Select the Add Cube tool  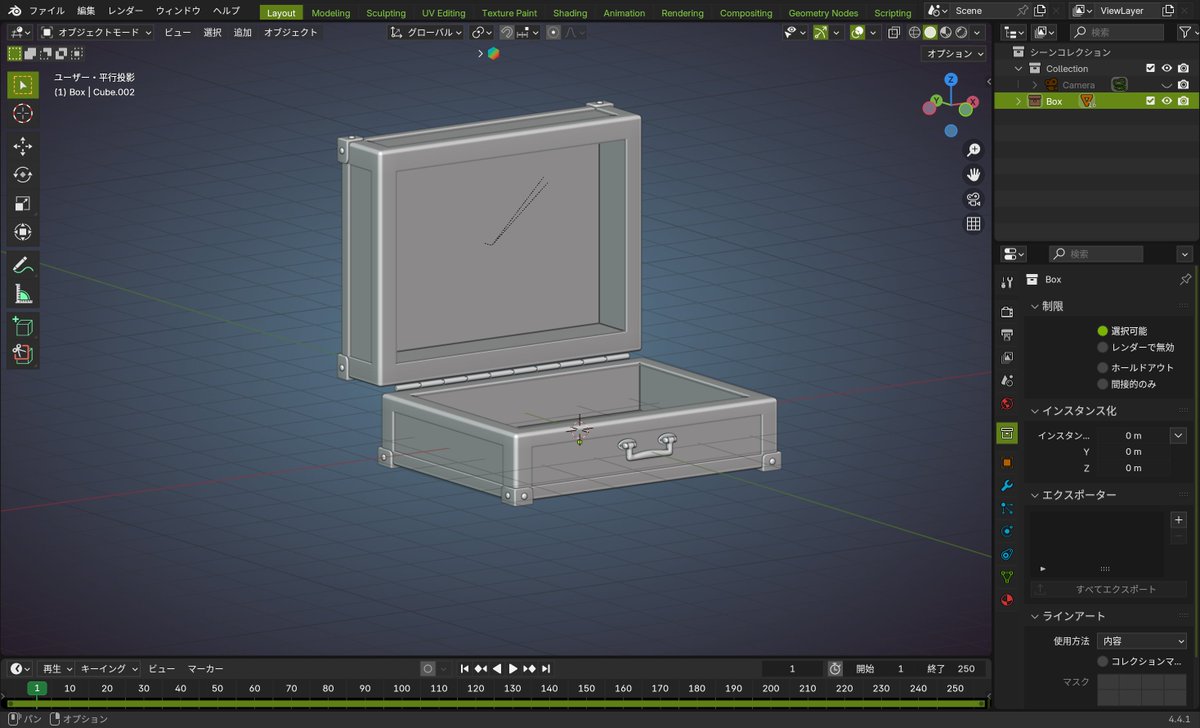point(23,326)
